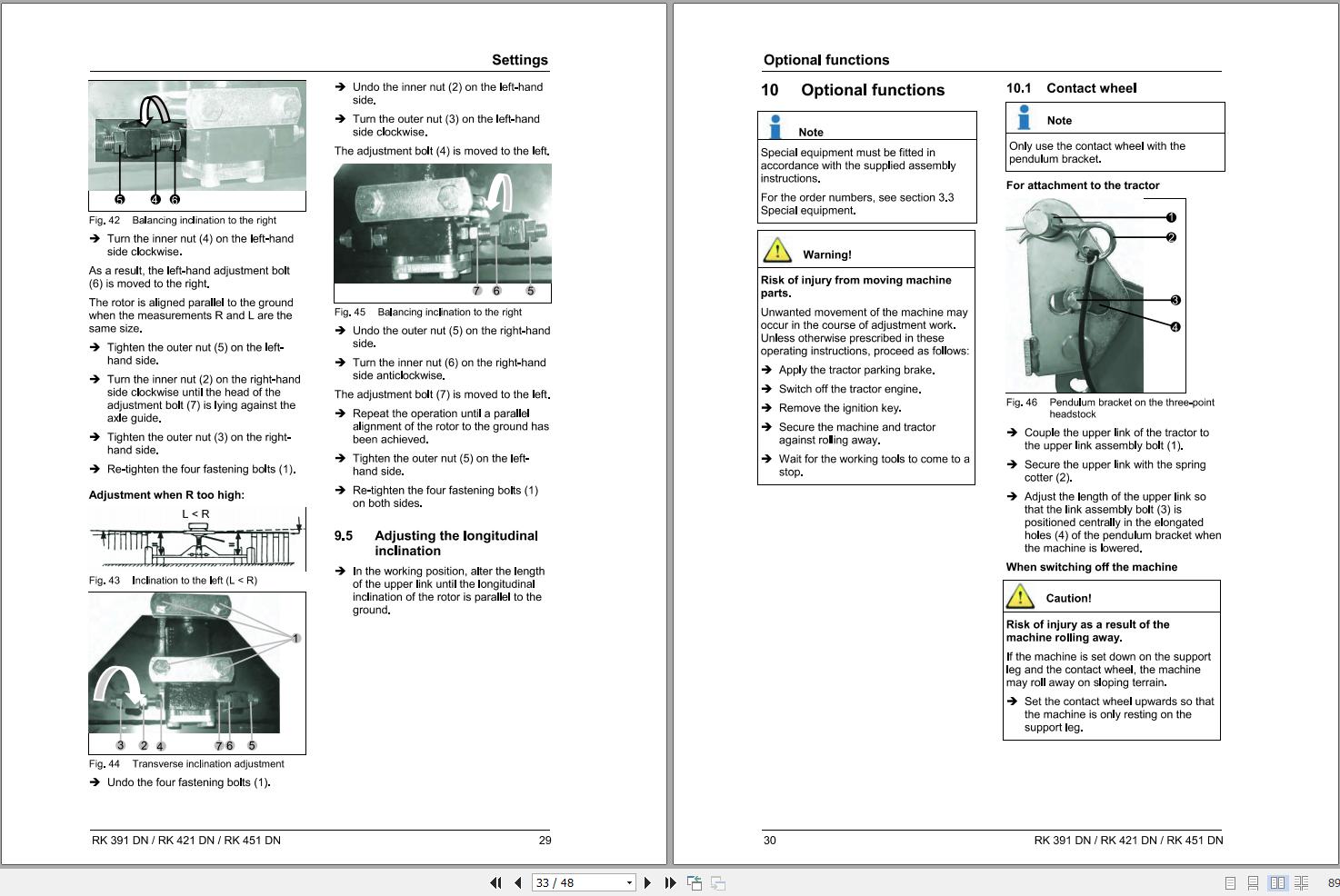This screenshot has height=896, width=1340.
Task: Select the heading 10 Optional functions
Action: point(855,90)
